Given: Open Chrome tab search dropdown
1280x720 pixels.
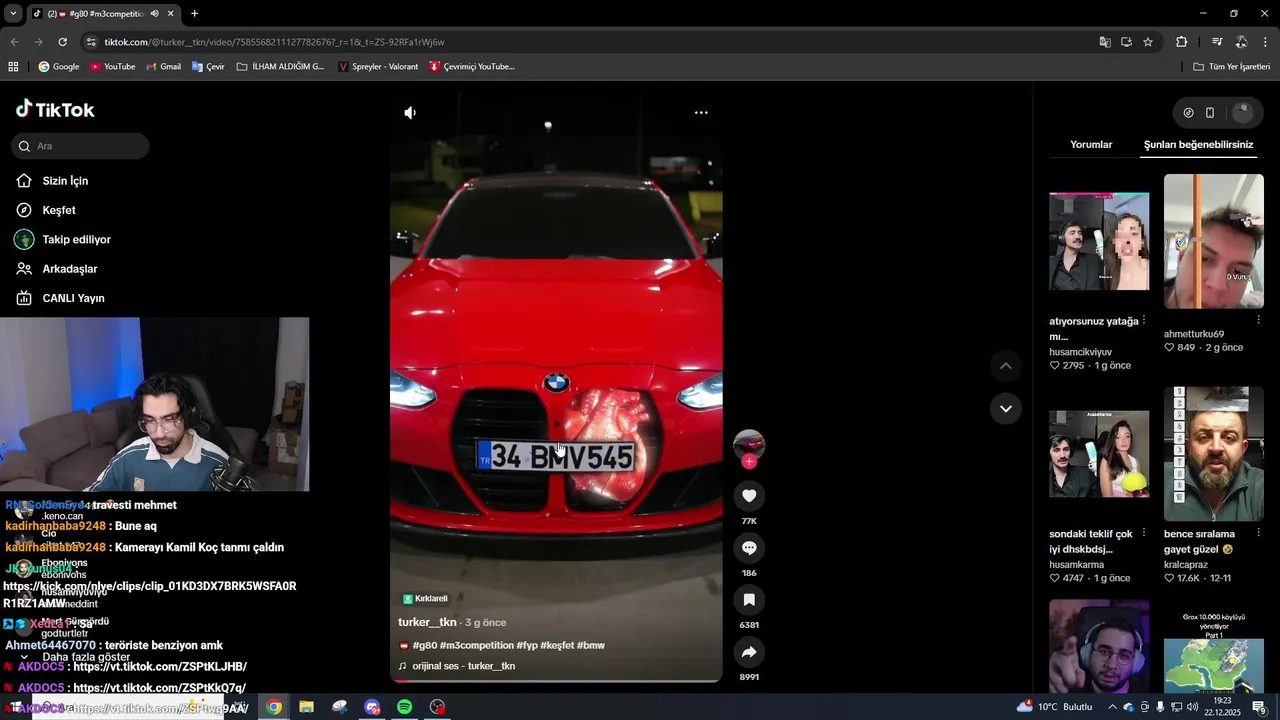Looking at the screenshot, I should (x=13, y=14).
